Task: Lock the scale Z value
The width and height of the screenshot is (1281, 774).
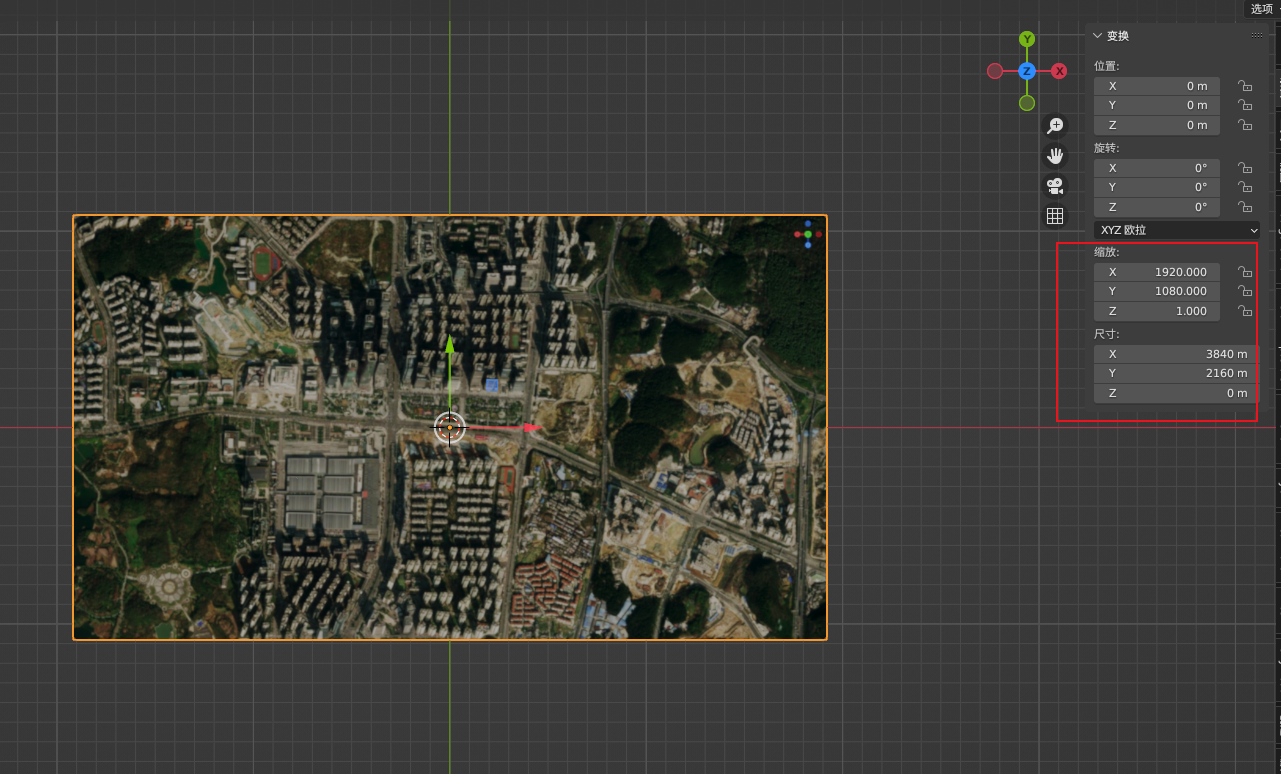Action: tap(1244, 311)
